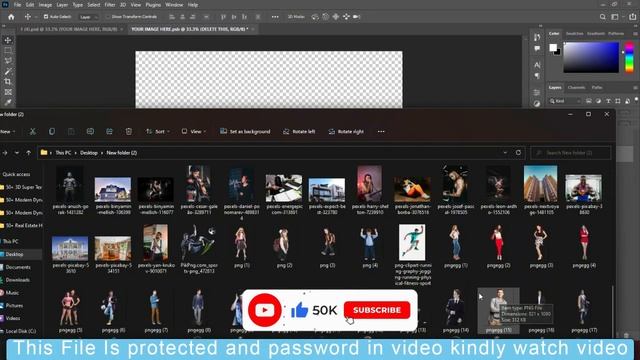Click the background color swatch
The image size is (640, 360).
click(x=558, y=52)
